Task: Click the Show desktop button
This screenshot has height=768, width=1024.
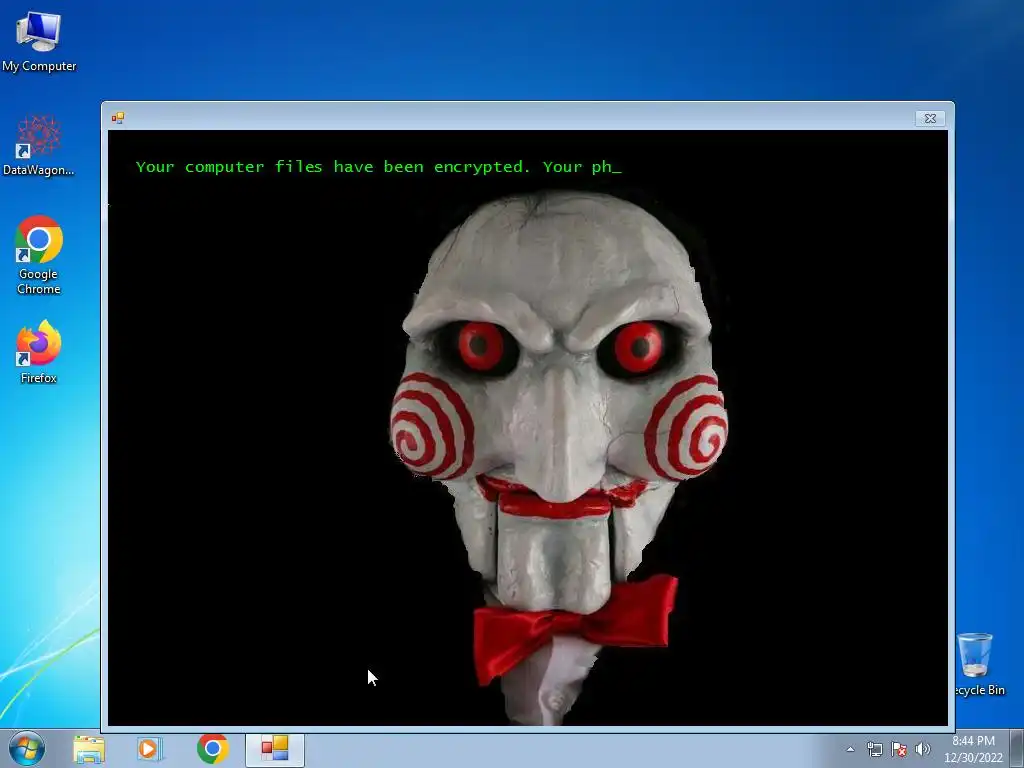Action: 1017,749
